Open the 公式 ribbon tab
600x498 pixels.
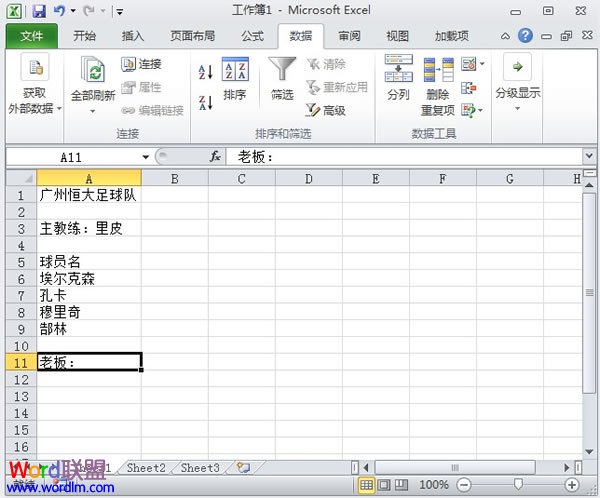pos(252,36)
